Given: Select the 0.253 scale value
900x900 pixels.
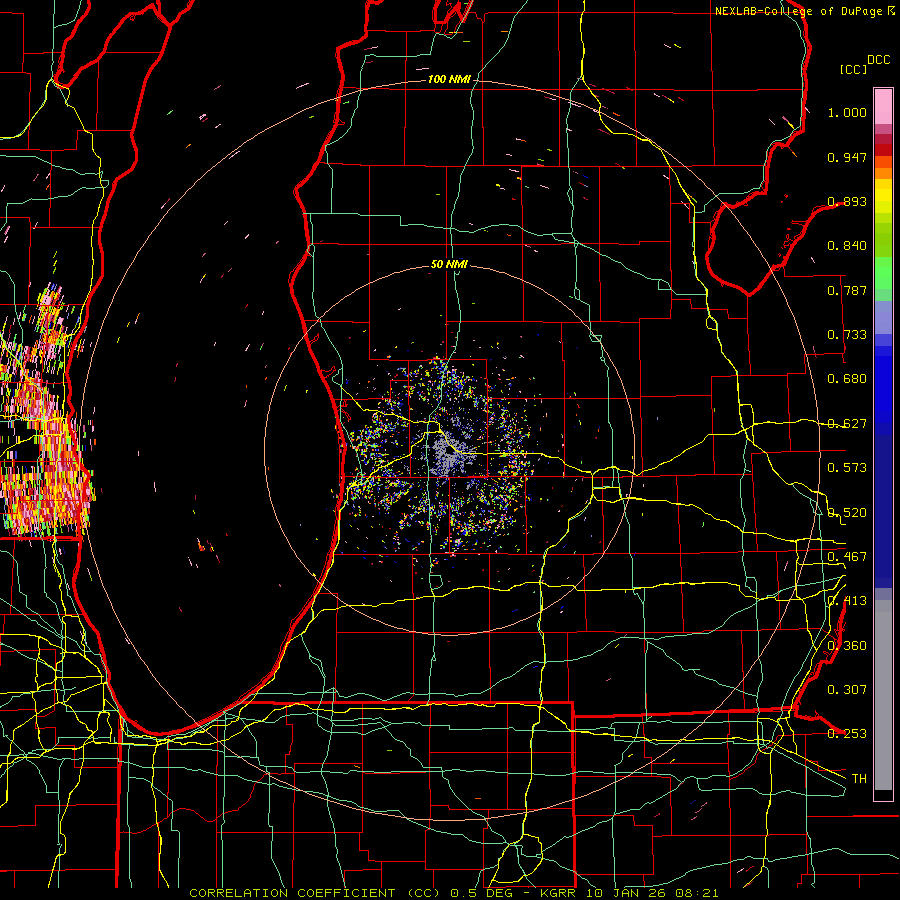Looking at the screenshot, I should coord(847,734).
